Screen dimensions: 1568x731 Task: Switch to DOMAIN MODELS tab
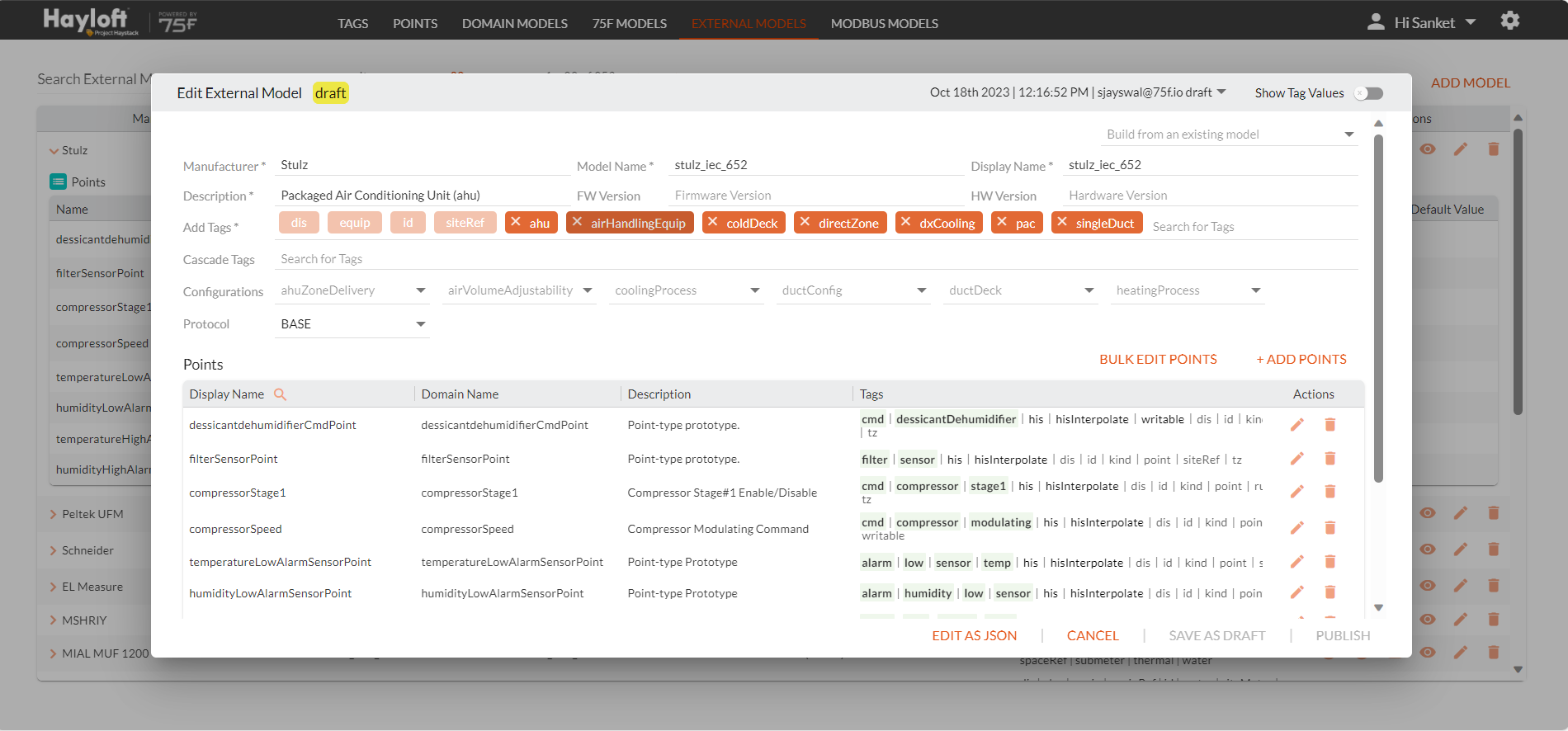(515, 23)
